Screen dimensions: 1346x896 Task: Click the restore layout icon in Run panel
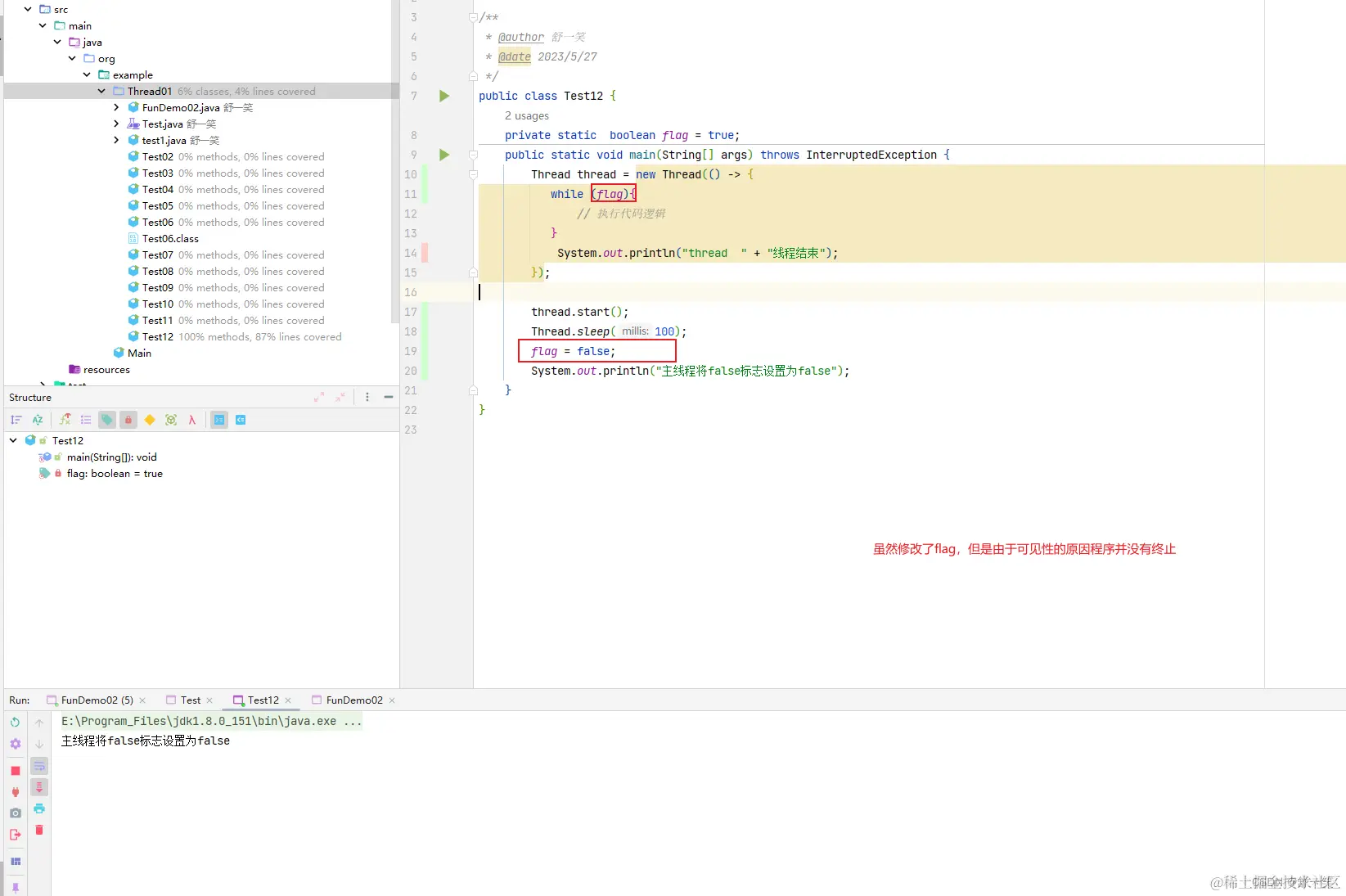pos(15,862)
